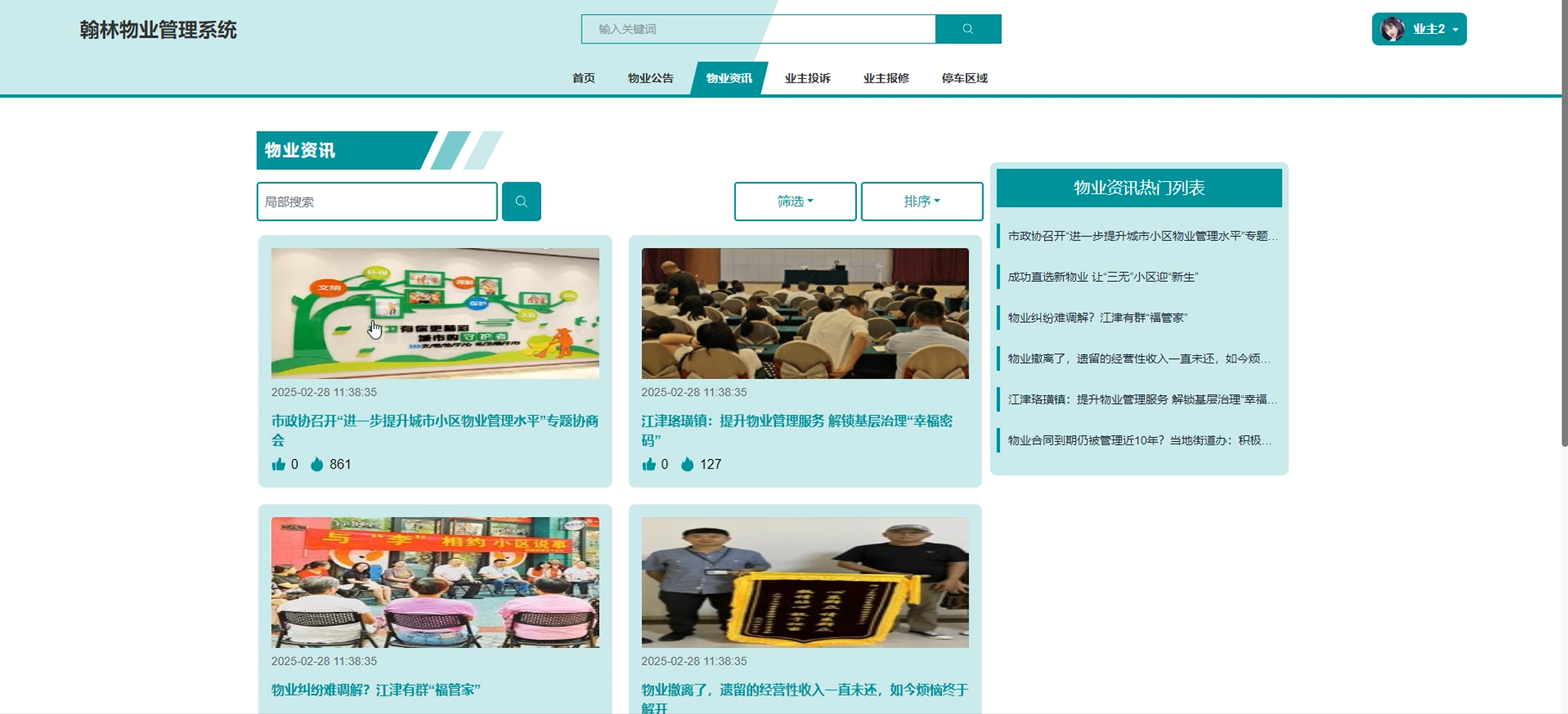Viewport: 1568px width, 714px height.
Task: Click flame icon beside 127 views
Action: [687, 464]
